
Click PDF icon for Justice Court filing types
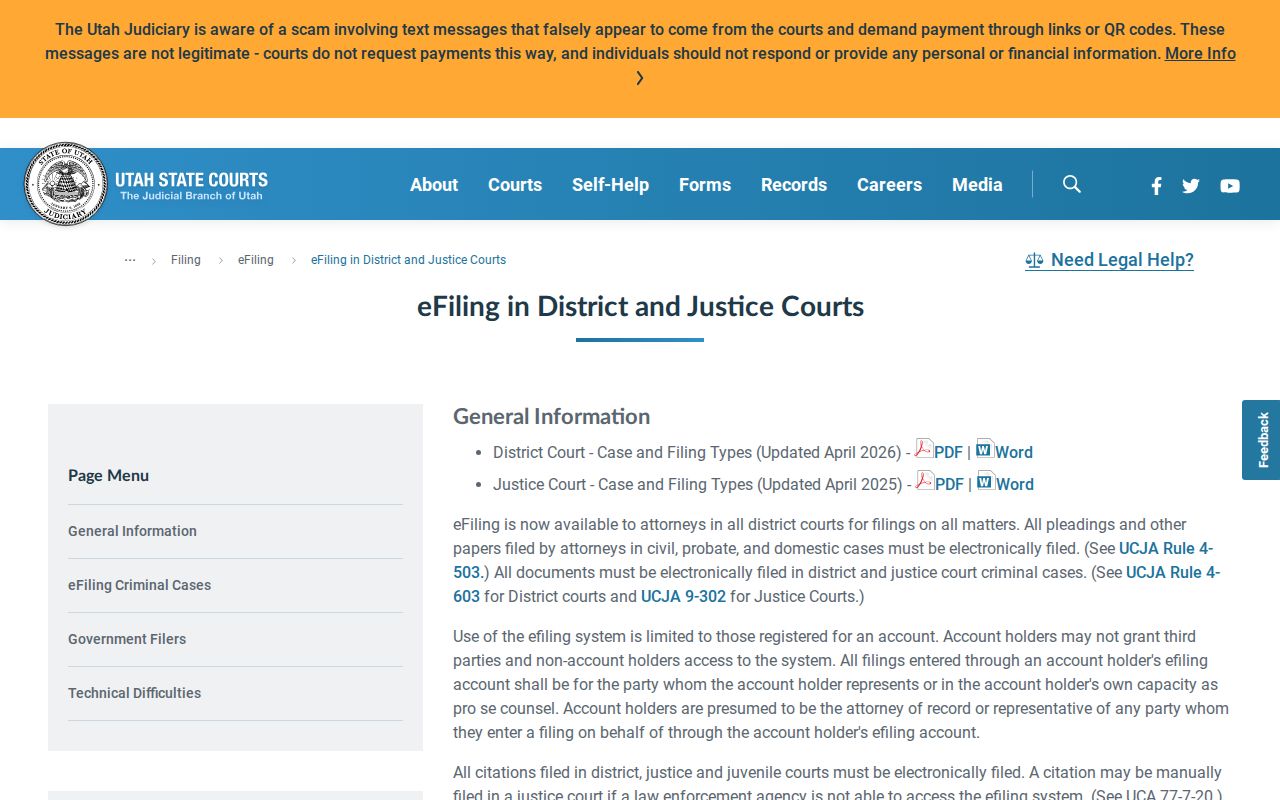tap(925, 481)
